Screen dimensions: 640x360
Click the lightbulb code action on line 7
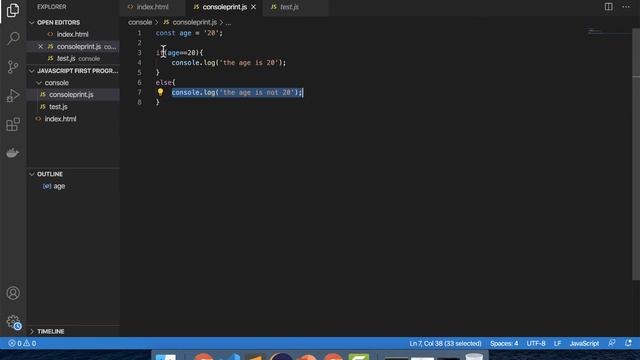click(160, 92)
